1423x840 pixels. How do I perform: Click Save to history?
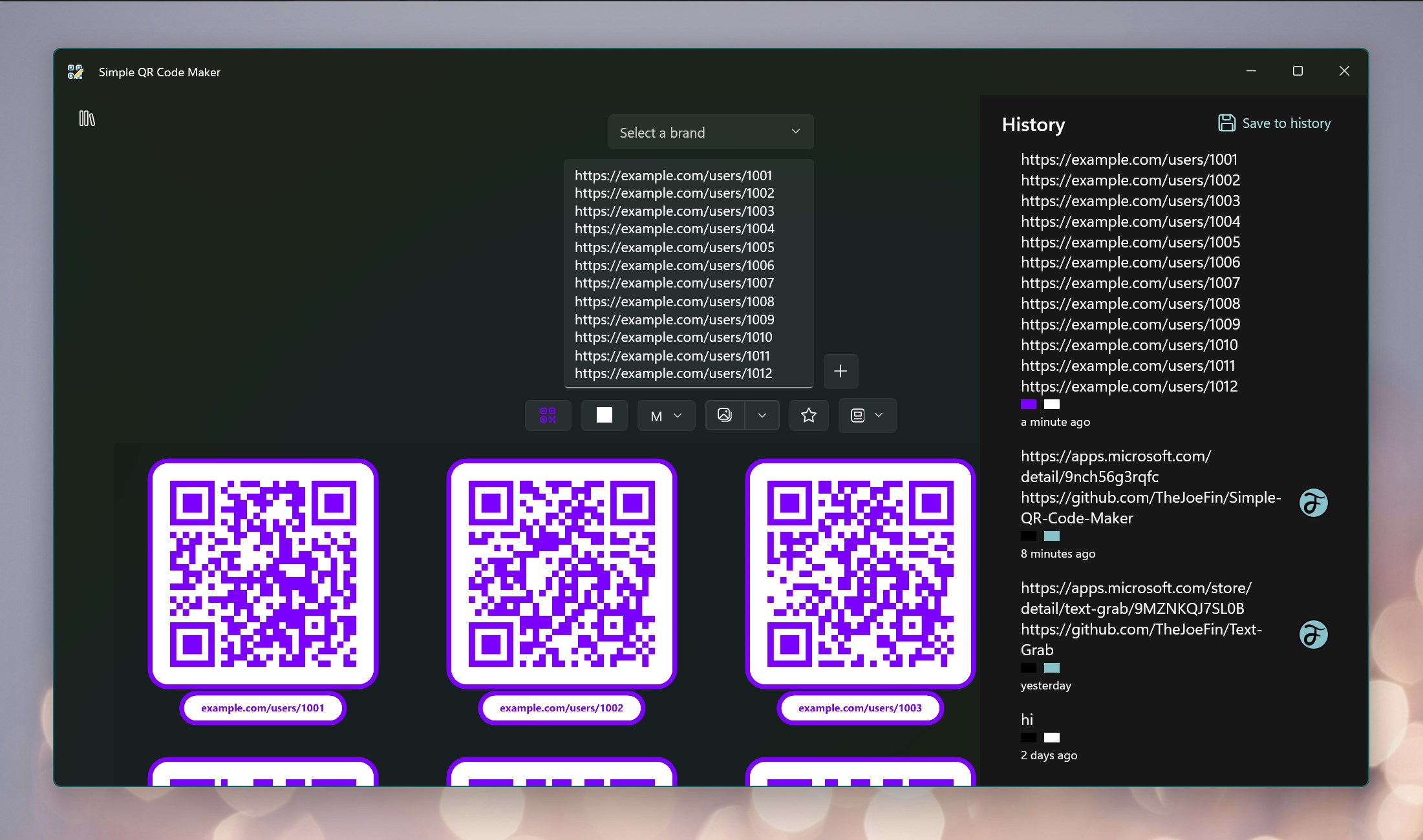coord(1274,123)
